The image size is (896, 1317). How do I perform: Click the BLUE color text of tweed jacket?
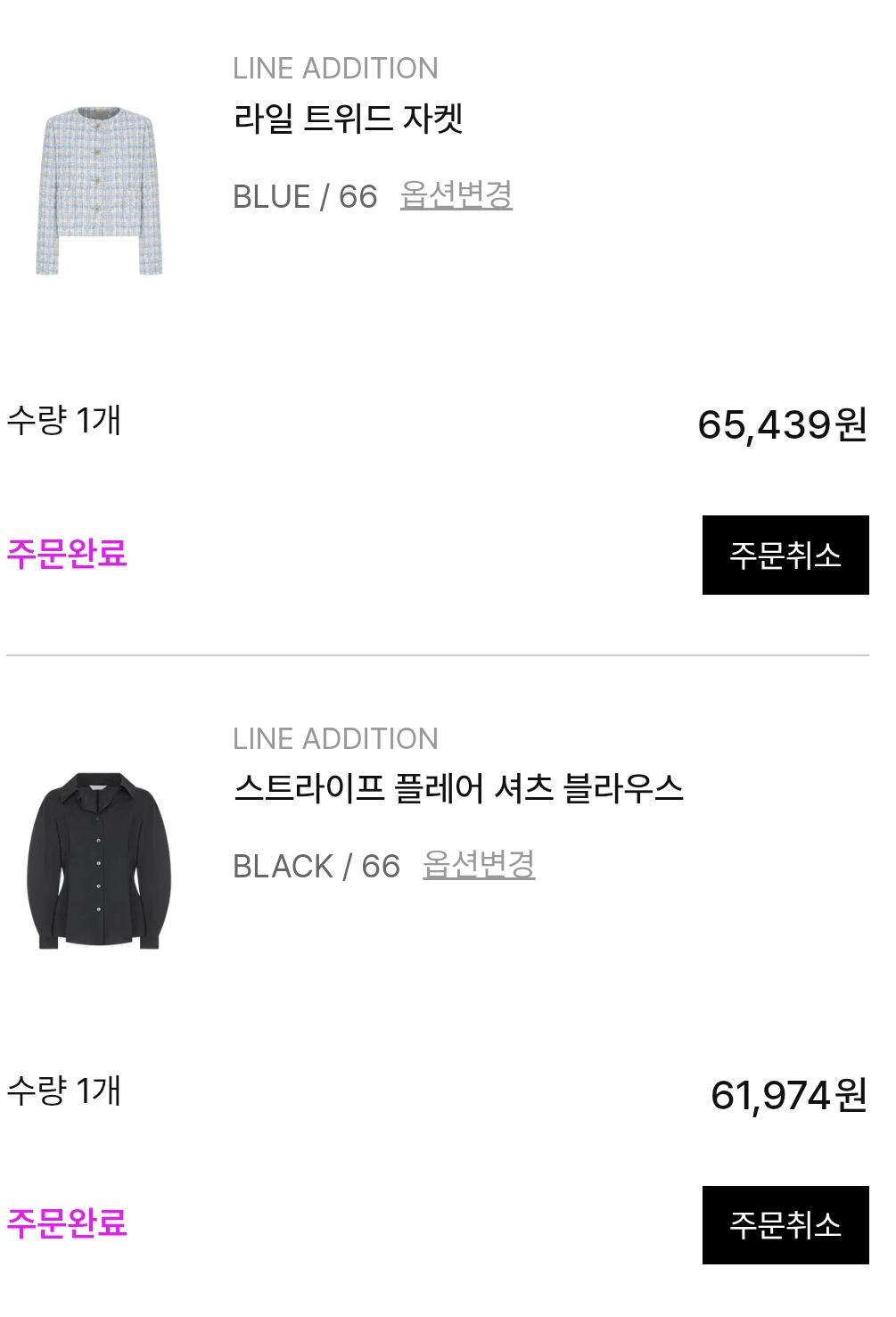click(271, 197)
